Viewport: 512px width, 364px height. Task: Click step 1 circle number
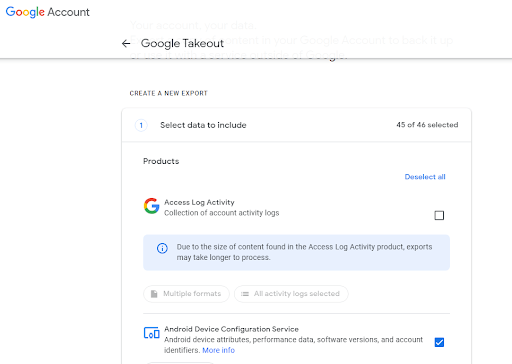click(141, 125)
